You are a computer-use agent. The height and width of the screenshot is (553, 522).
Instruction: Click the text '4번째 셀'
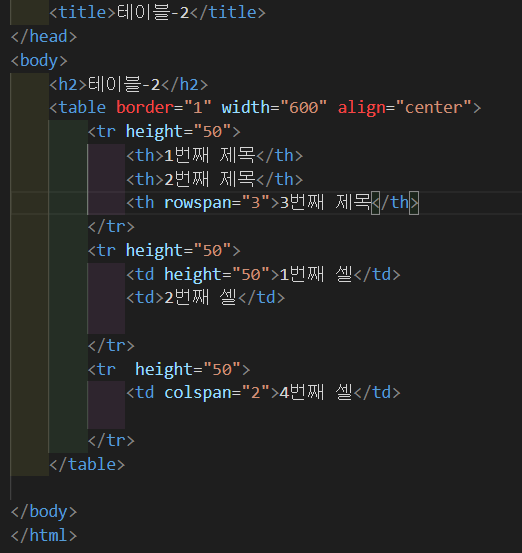point(316,393)
